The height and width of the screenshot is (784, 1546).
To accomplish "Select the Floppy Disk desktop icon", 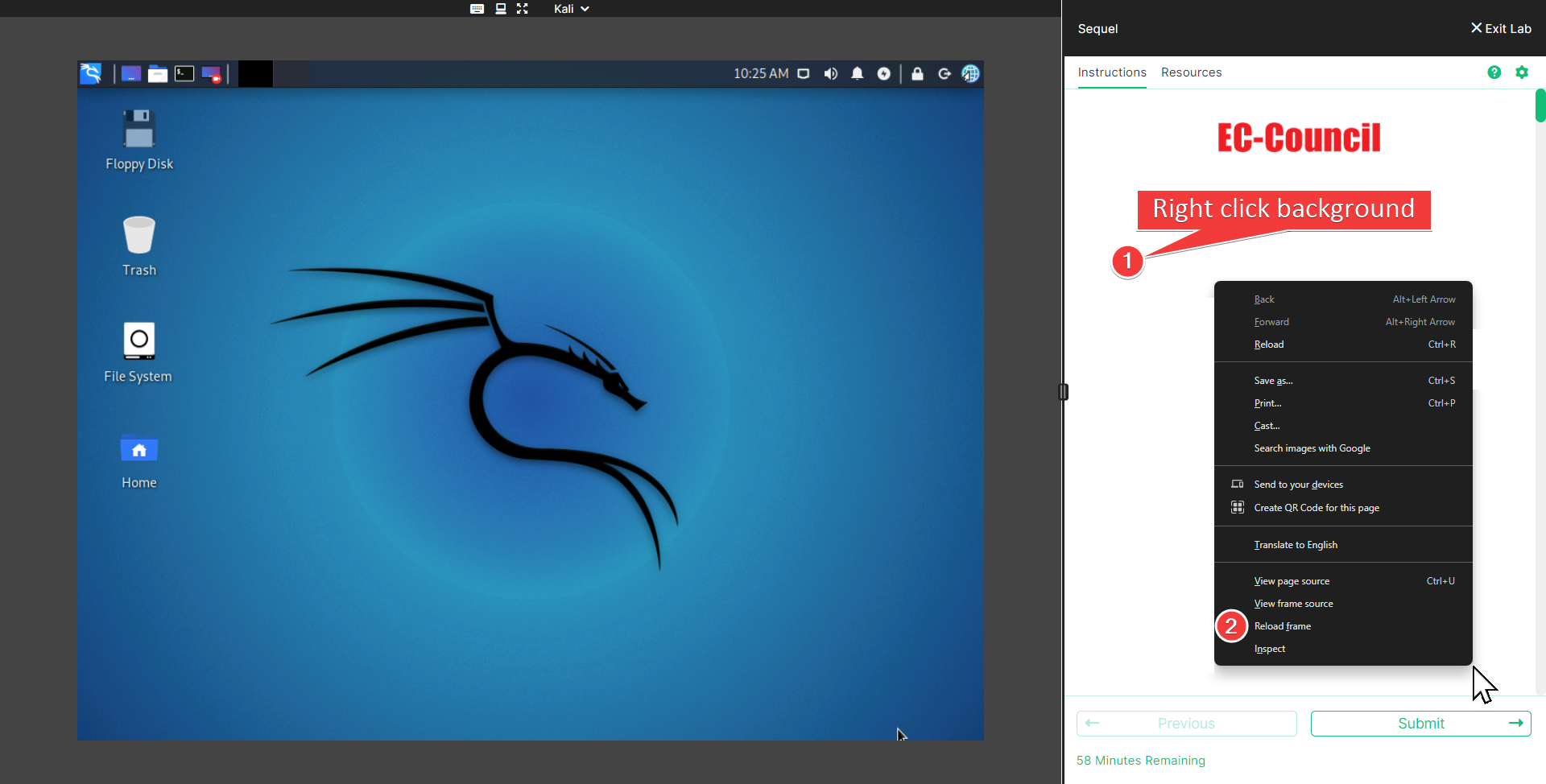I will click(x=139, y=140).
